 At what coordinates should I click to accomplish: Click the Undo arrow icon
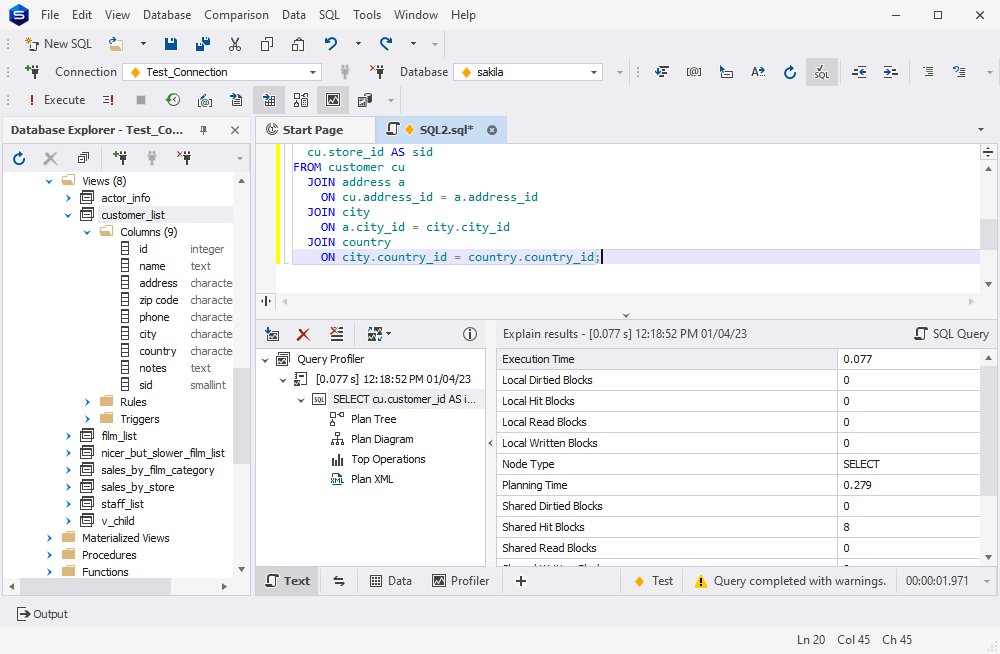[x=330, y=44]
